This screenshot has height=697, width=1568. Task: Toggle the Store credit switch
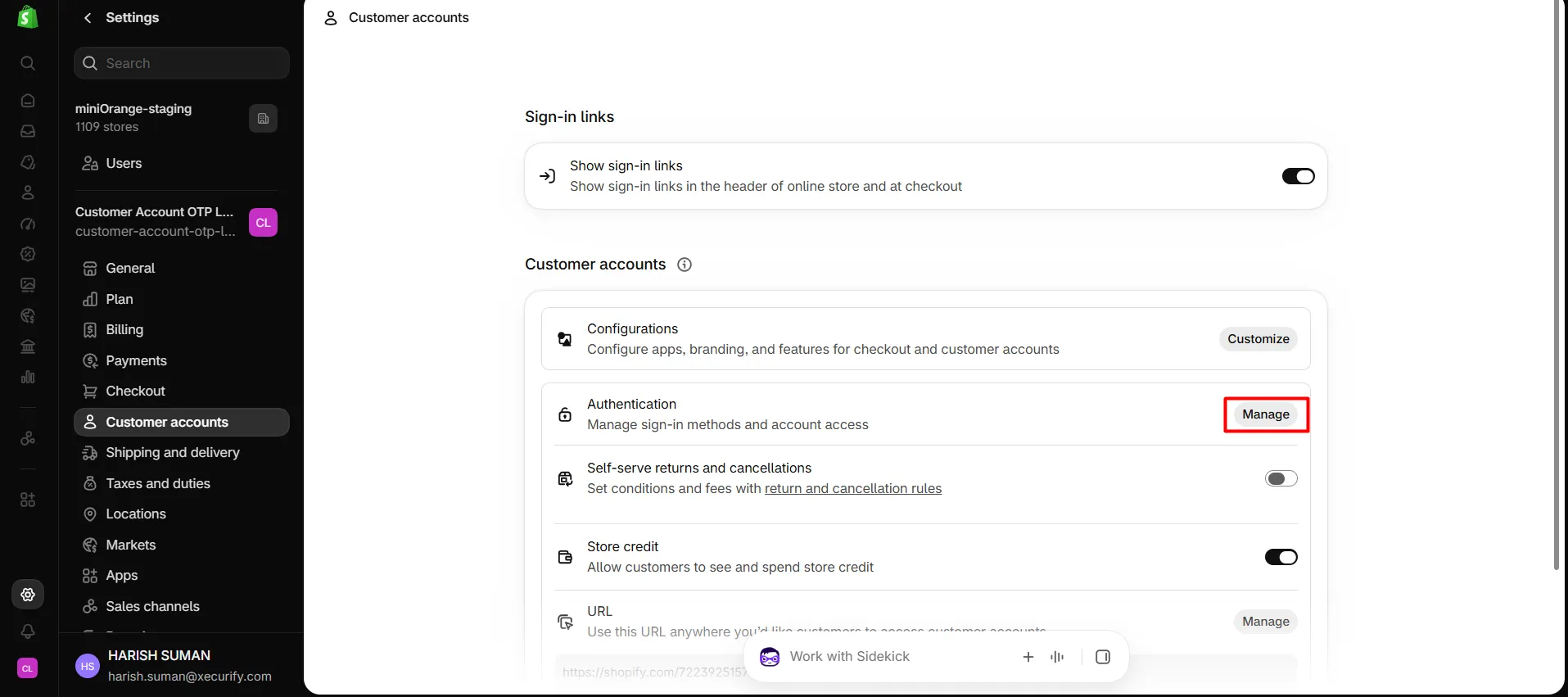tap(1281, 557)
